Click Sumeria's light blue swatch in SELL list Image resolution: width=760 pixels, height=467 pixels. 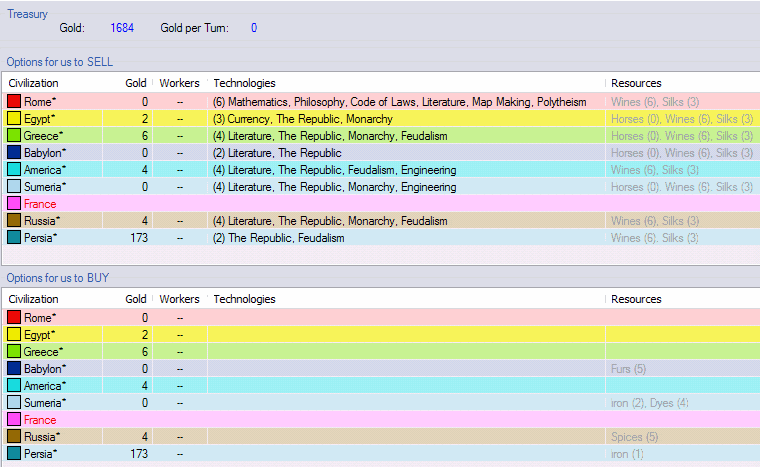[14, 186]
